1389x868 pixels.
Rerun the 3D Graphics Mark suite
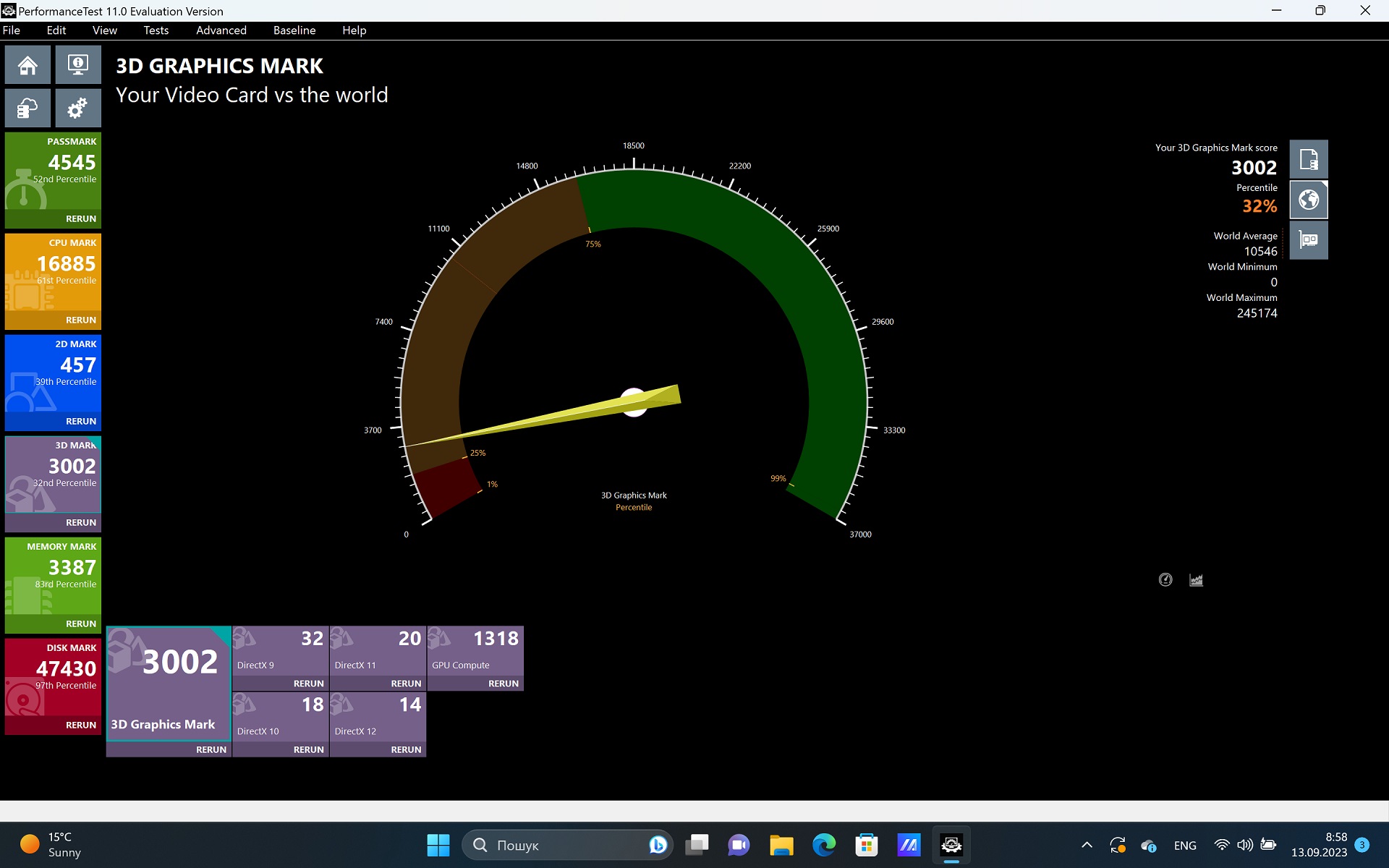click(x=211, y=749)
